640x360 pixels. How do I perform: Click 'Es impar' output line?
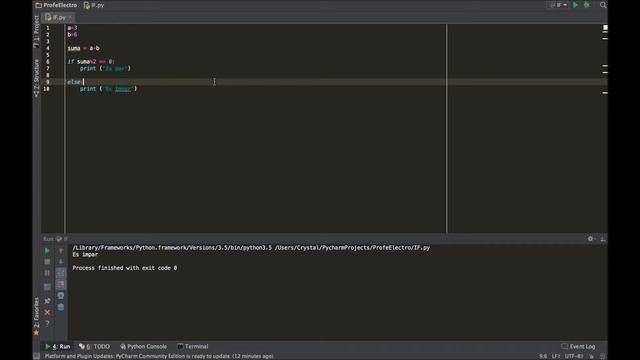(x=85, y=254)
